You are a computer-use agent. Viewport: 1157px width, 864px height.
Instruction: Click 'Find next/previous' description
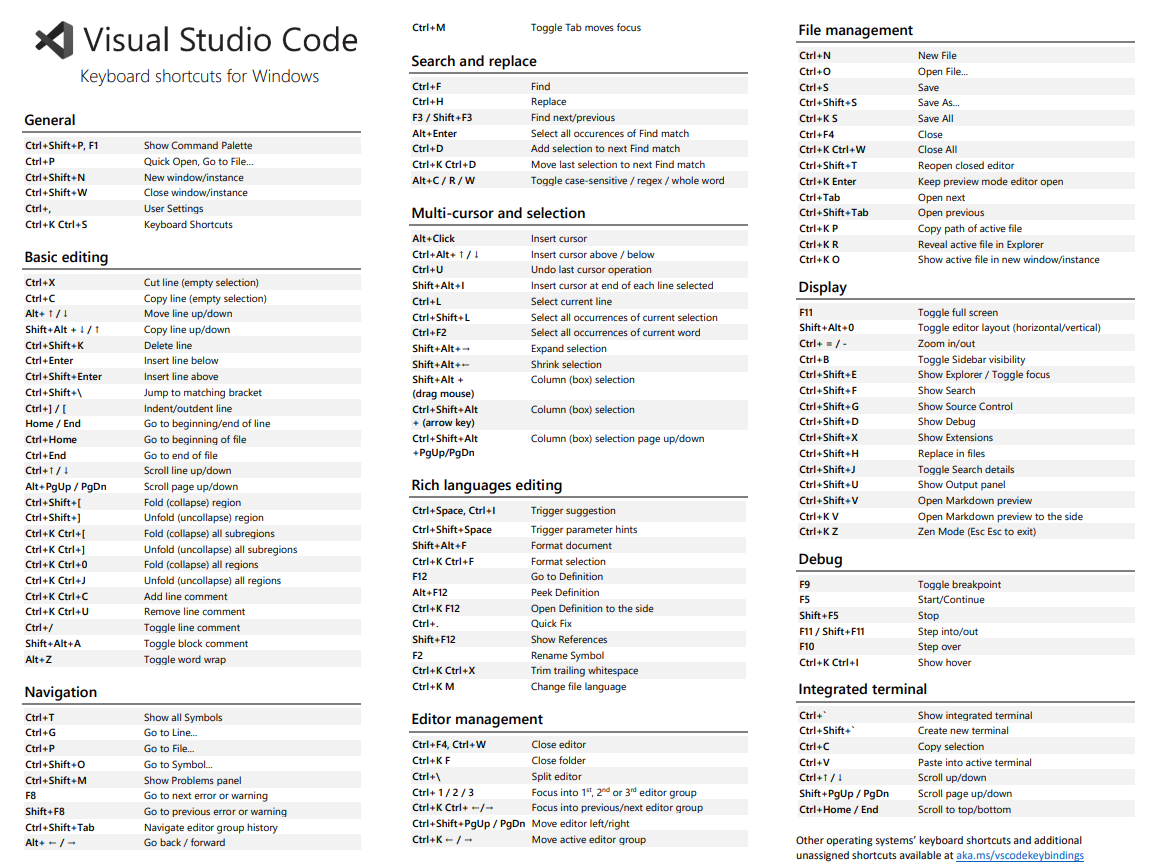coord(573,117)
